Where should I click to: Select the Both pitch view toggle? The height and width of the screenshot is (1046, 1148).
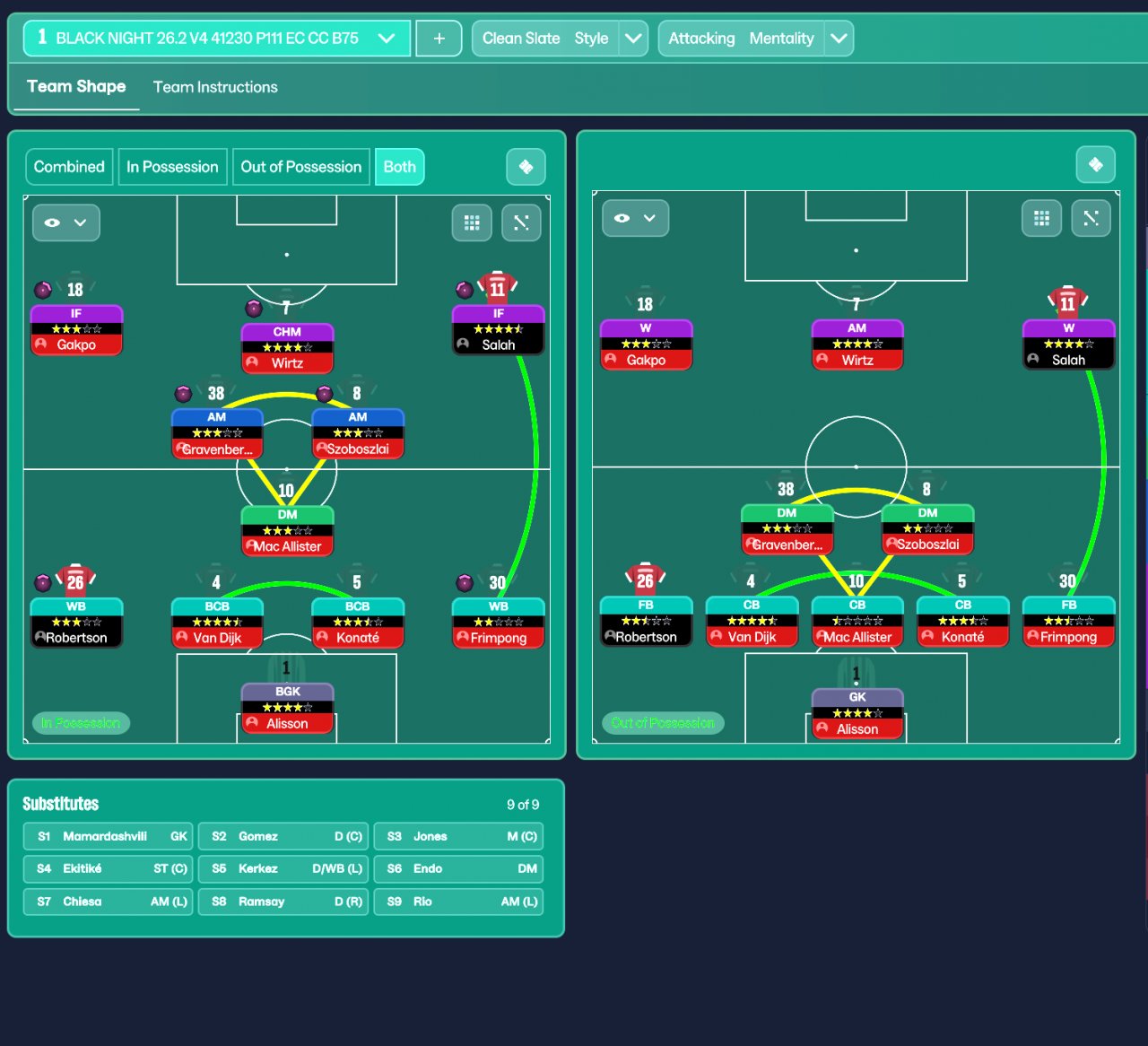click(x=400, y=167)
